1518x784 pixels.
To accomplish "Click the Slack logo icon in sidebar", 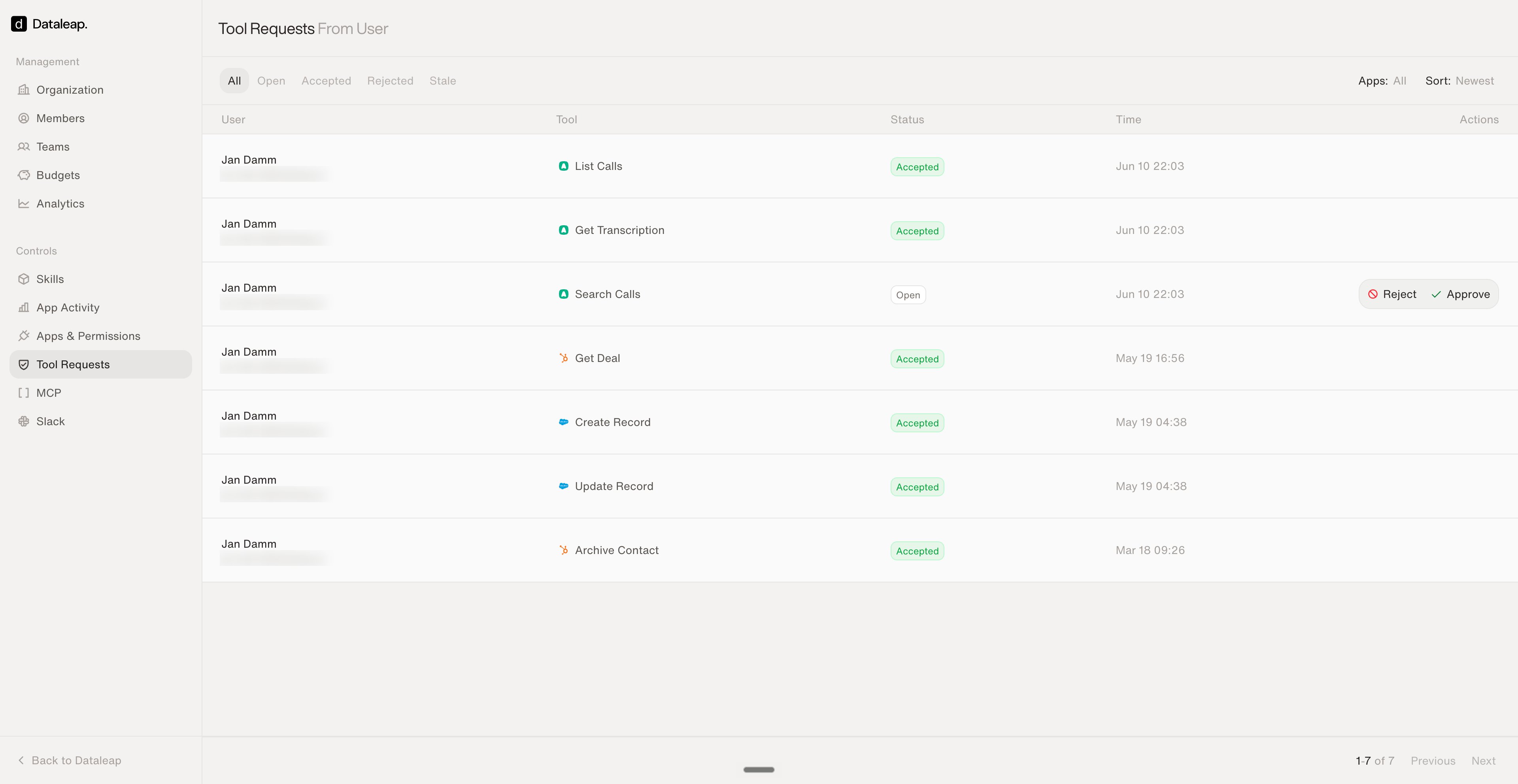I will [24, 421].
